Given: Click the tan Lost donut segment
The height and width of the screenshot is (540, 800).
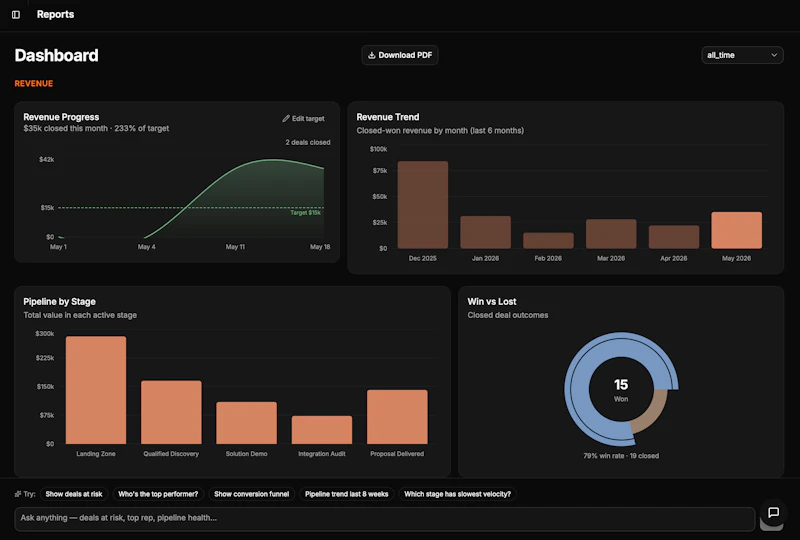Looking at the screenshot, I should (x=655, y=410).
